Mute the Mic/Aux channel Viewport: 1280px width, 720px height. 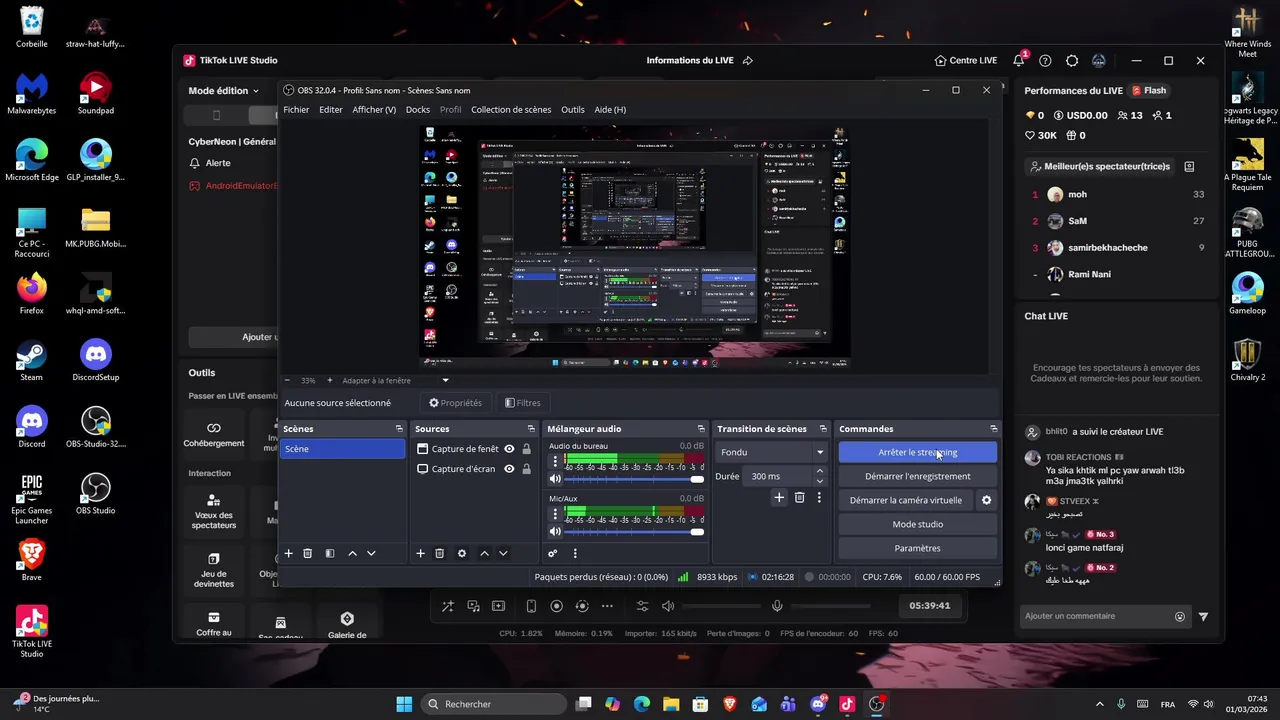pos(555,531)
